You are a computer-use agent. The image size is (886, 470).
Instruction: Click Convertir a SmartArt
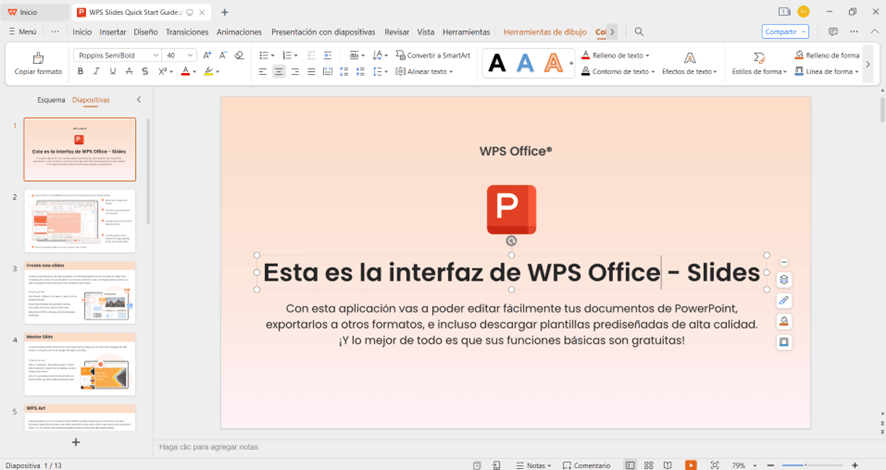[x=433, y=55]
